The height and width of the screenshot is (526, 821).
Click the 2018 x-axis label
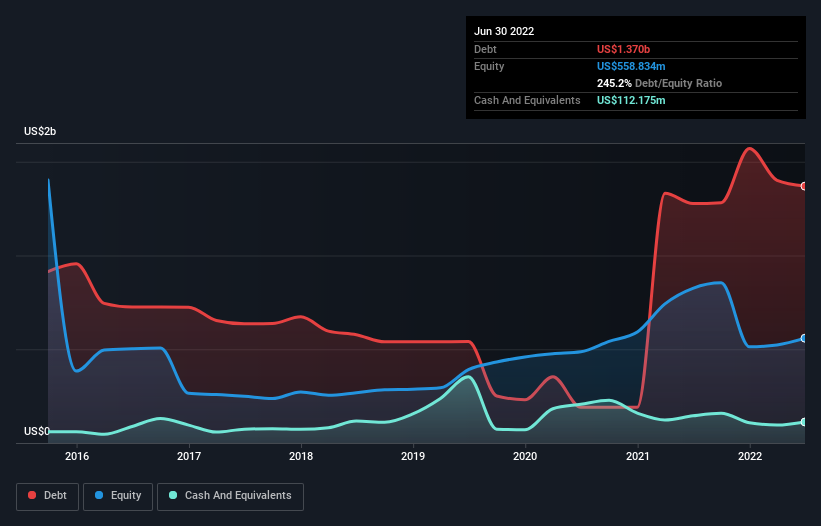pos(301,456)
